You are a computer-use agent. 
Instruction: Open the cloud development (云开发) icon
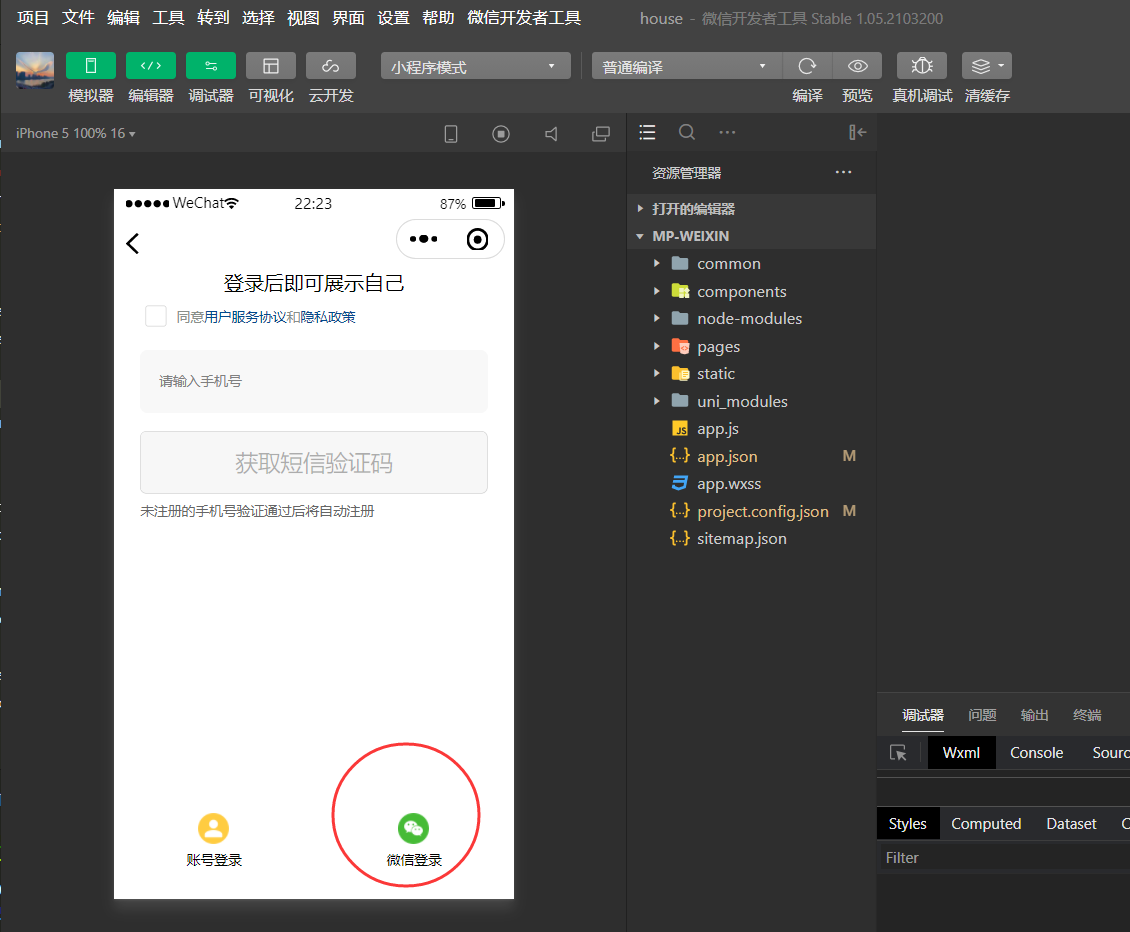click(331, 66)
